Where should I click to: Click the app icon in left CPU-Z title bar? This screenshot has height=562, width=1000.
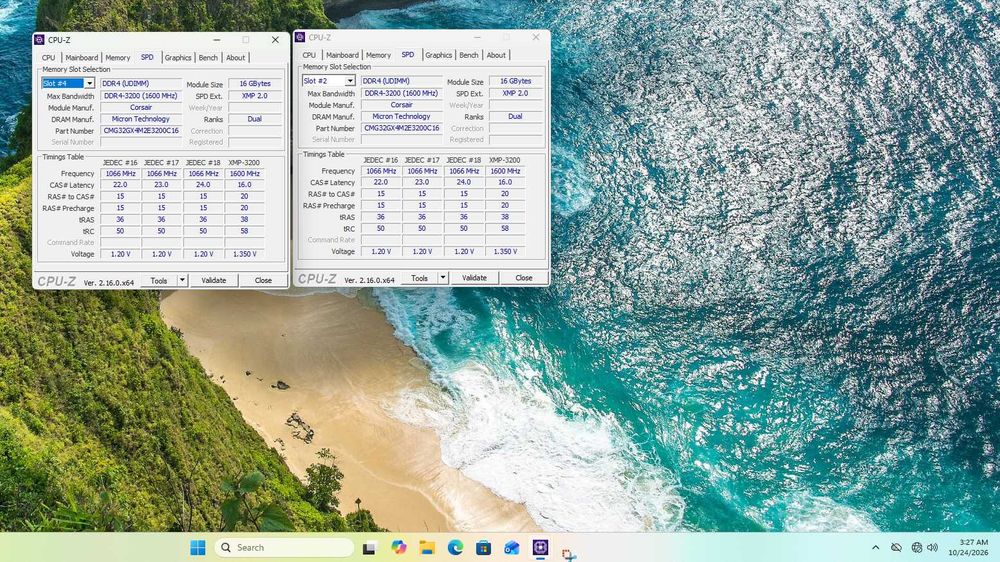pyautogui.click(x=40, y=40)
